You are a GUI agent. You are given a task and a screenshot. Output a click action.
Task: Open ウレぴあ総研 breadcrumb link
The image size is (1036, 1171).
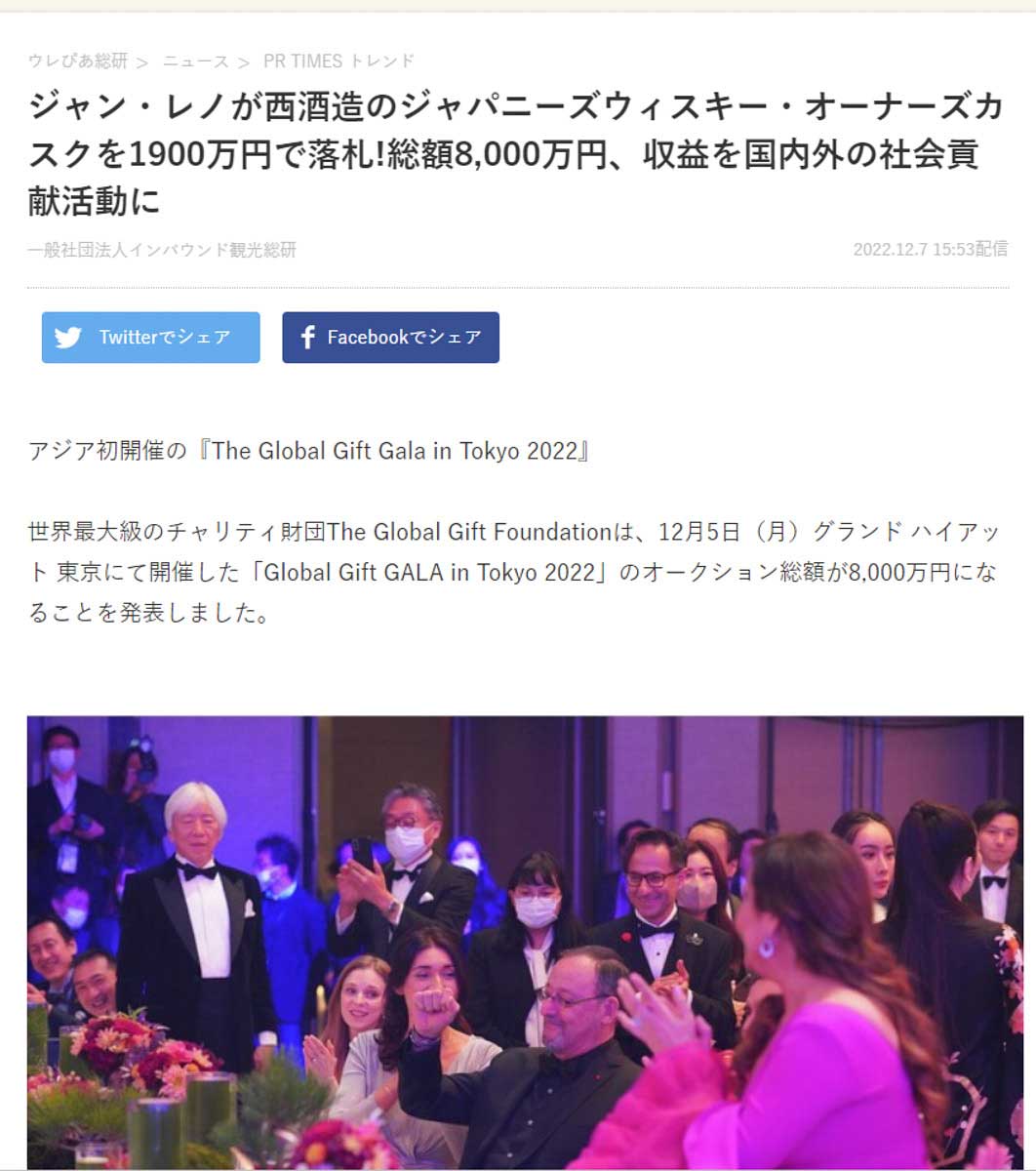pos(78,61)
